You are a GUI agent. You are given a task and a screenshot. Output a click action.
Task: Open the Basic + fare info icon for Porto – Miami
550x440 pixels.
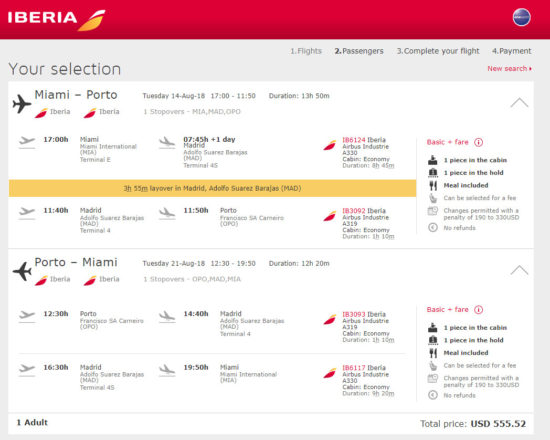coord(478,309)
